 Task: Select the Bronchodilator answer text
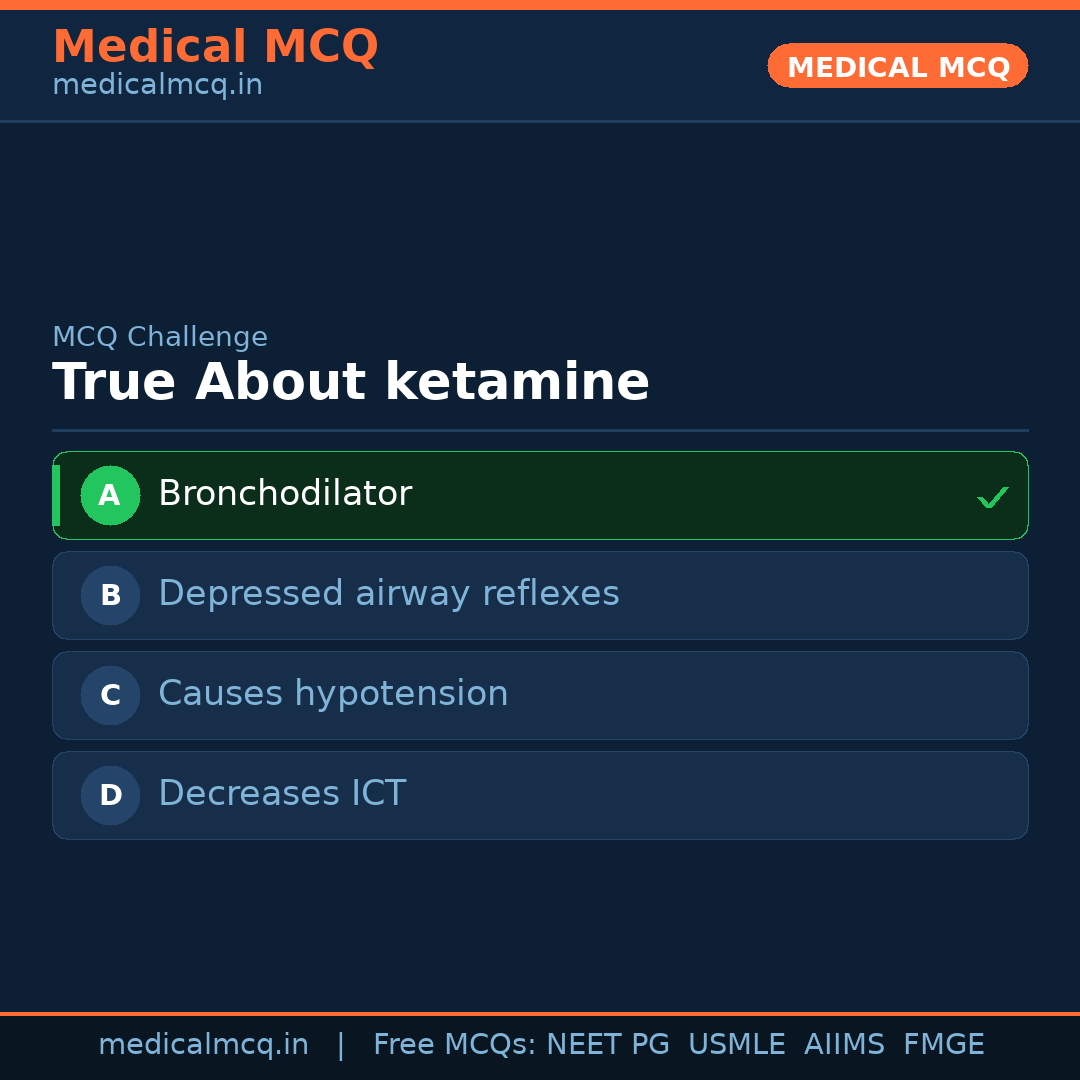coord(285,494)
